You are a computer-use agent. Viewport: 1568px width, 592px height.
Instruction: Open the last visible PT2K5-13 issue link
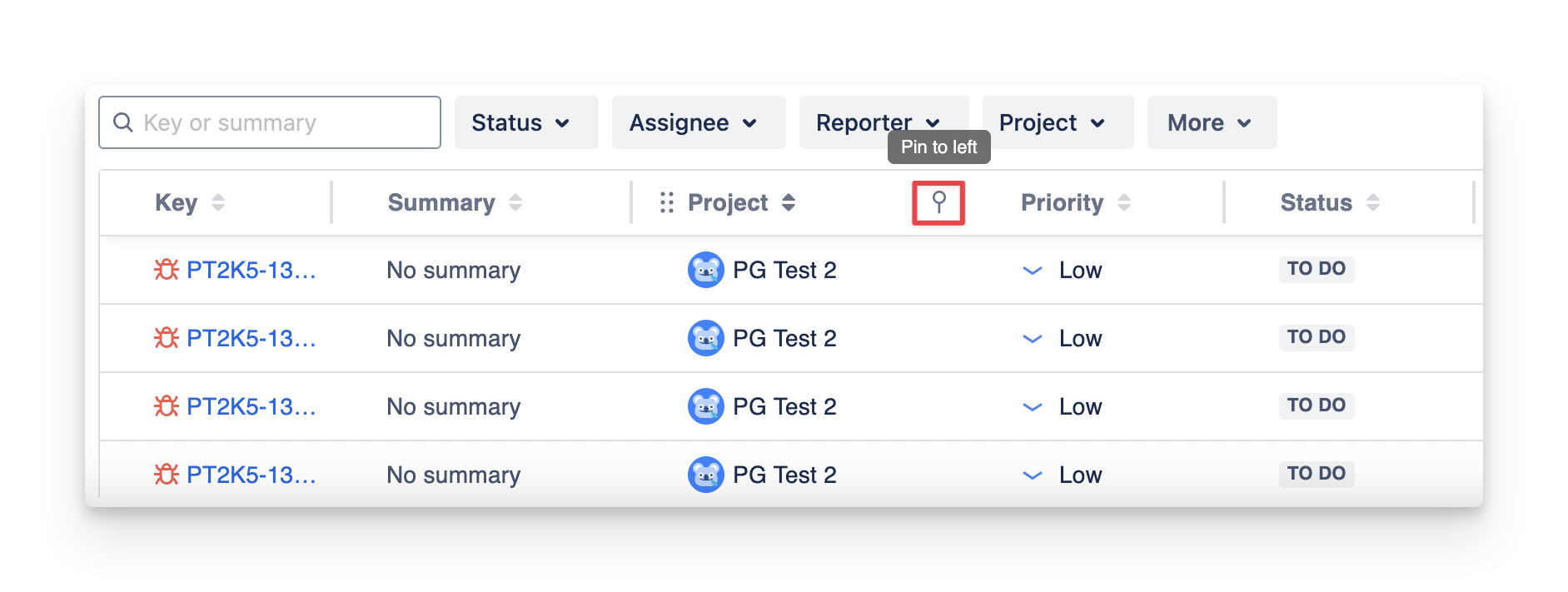point(251,475)
